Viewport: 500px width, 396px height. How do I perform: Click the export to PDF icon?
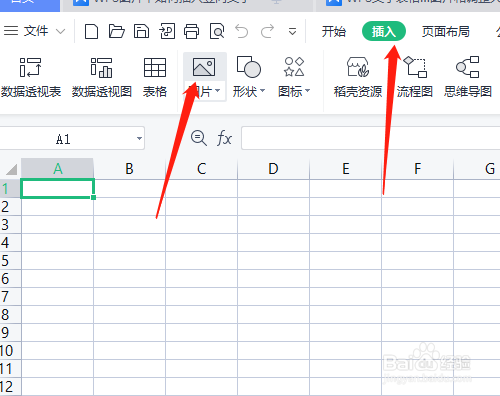(x=167, y=31)
